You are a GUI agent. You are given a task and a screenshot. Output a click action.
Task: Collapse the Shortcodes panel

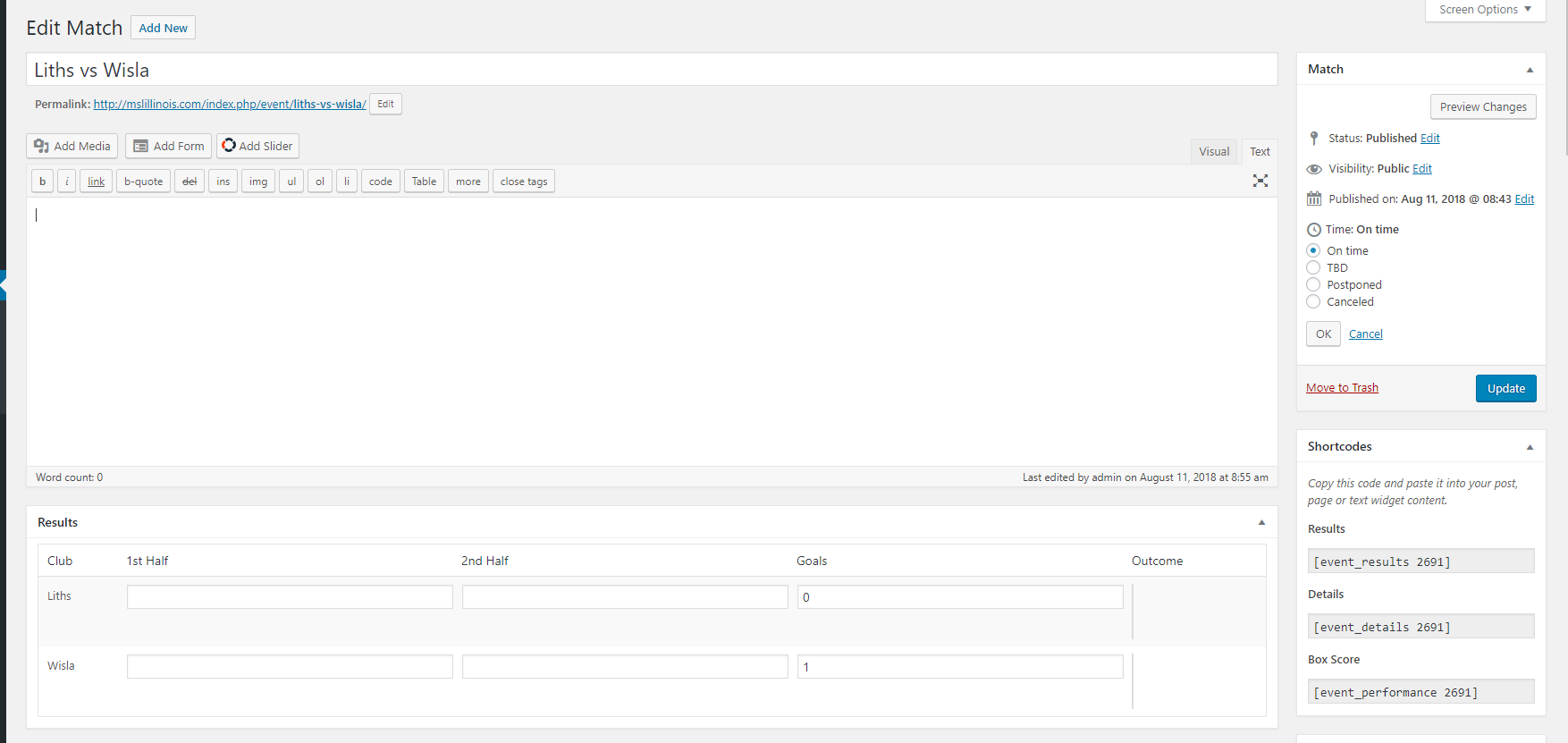[x=1530, y=447]
